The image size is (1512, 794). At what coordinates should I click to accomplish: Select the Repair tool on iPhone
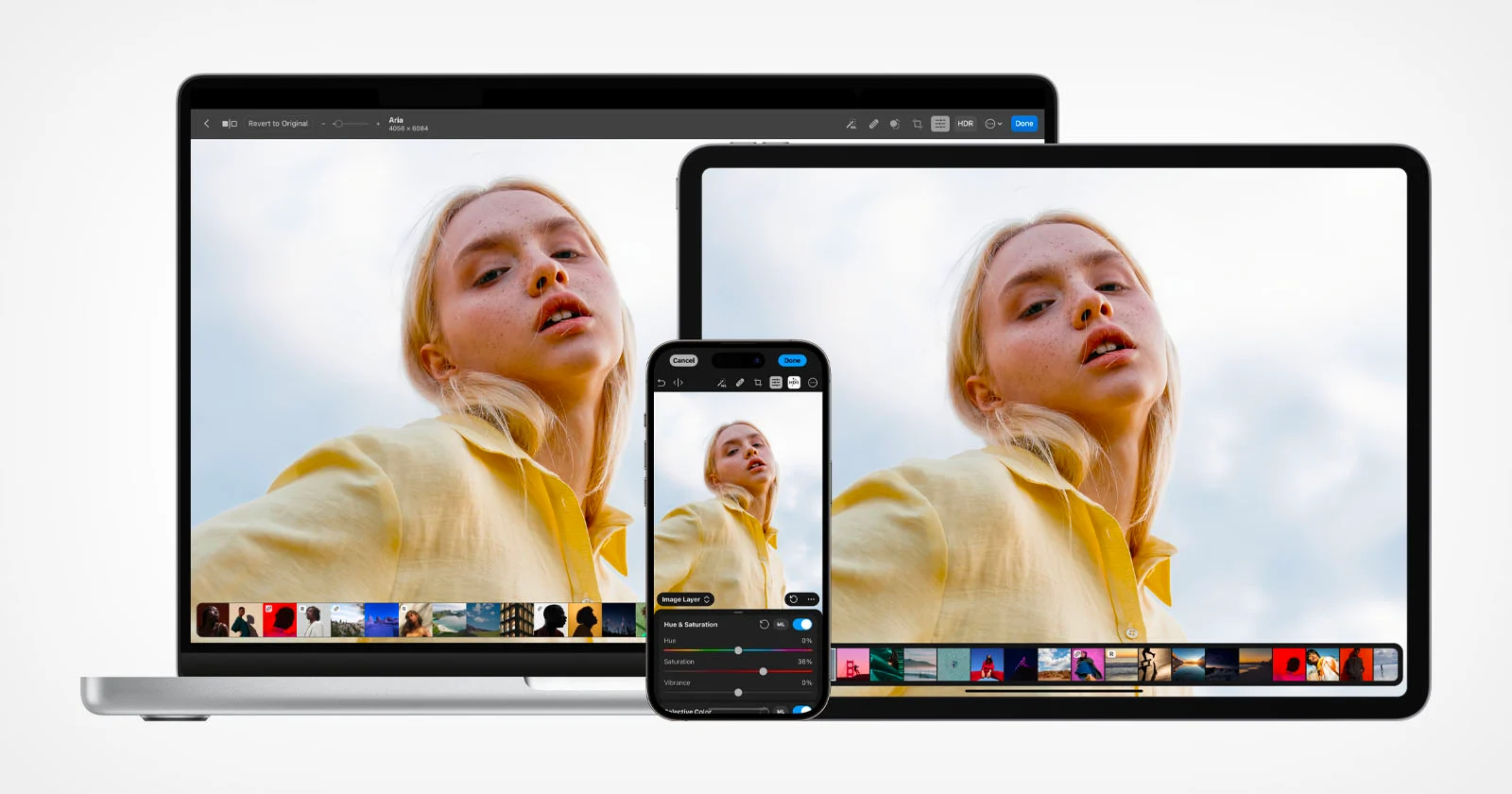tap(740, 383)
